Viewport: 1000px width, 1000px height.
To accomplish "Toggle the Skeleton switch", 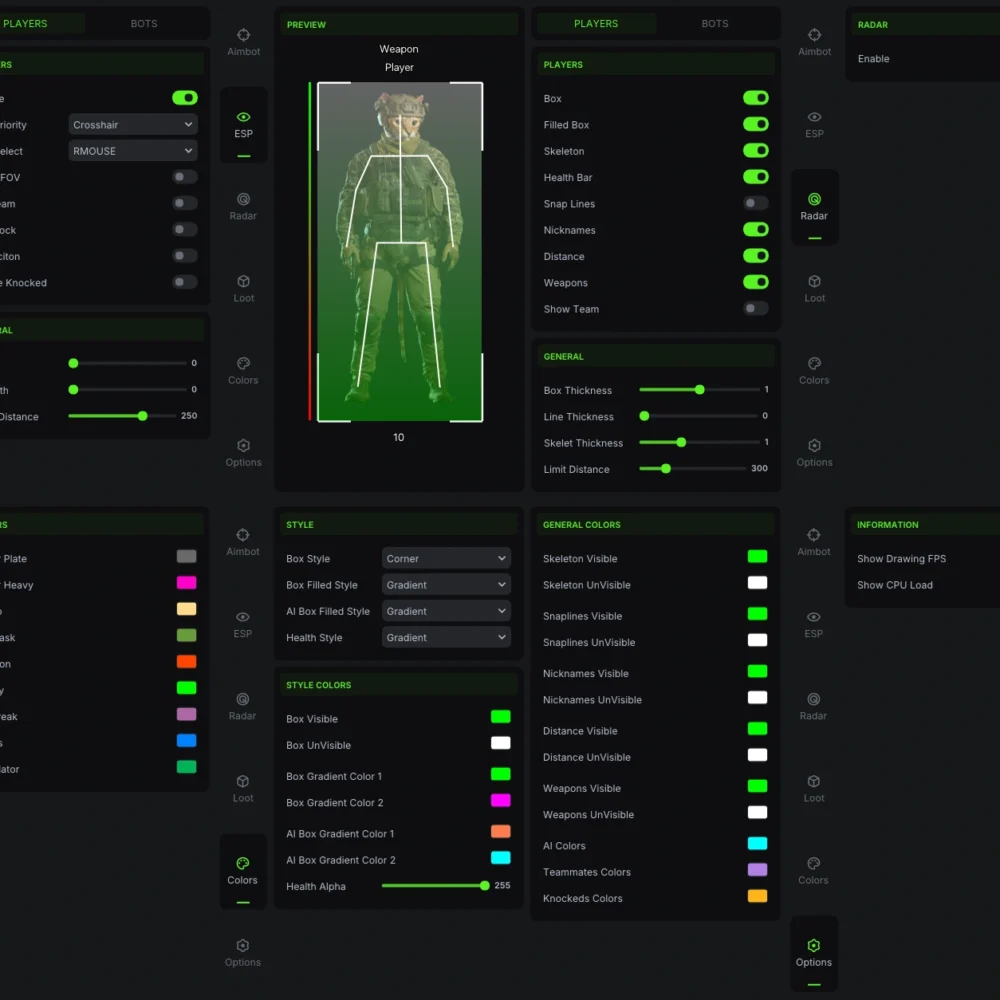I will pyautogui.click(x=756, y=151).
